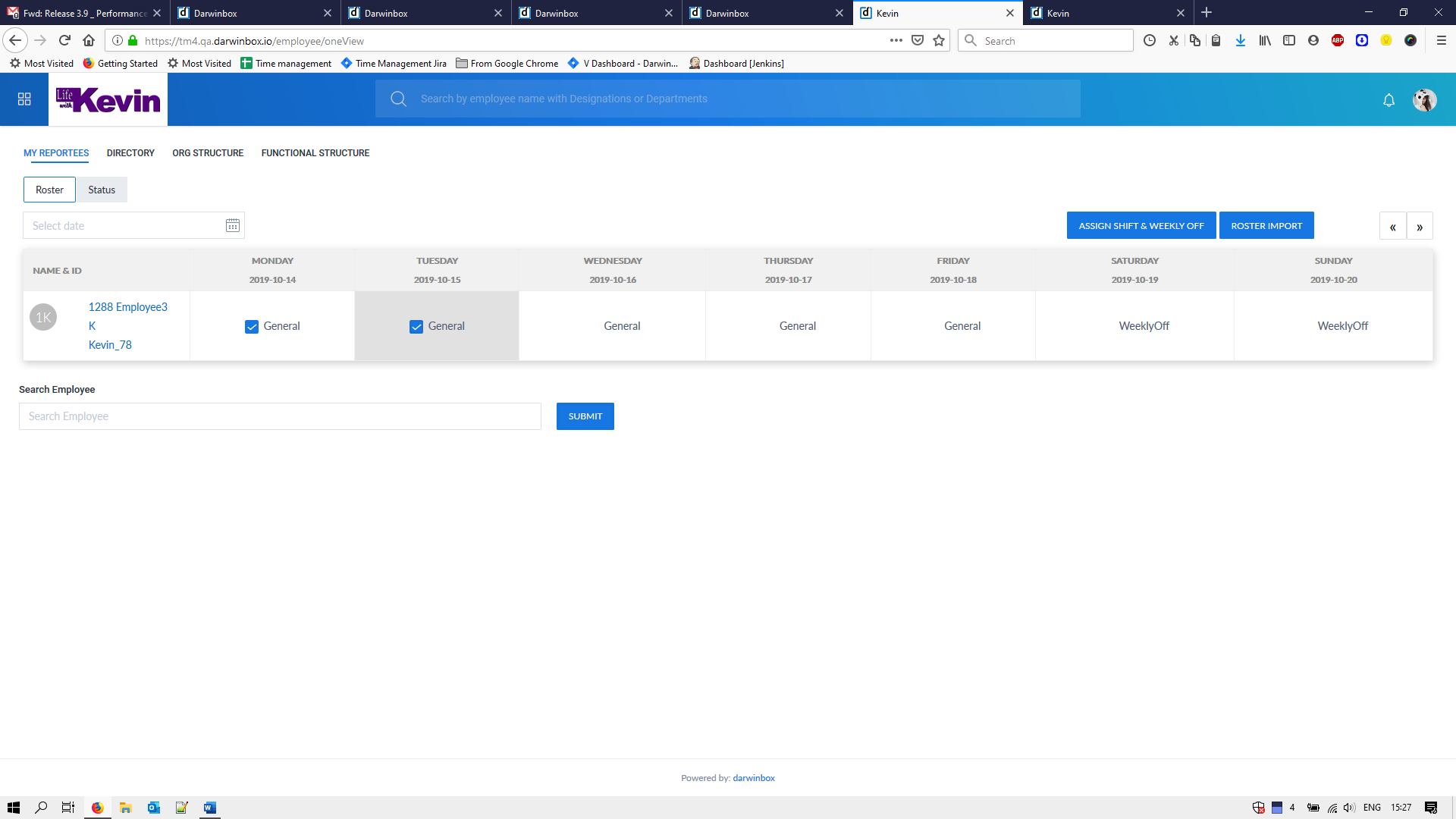Click the calendar icon in date field
1456x819 pixels.
(x=233, y=226)
